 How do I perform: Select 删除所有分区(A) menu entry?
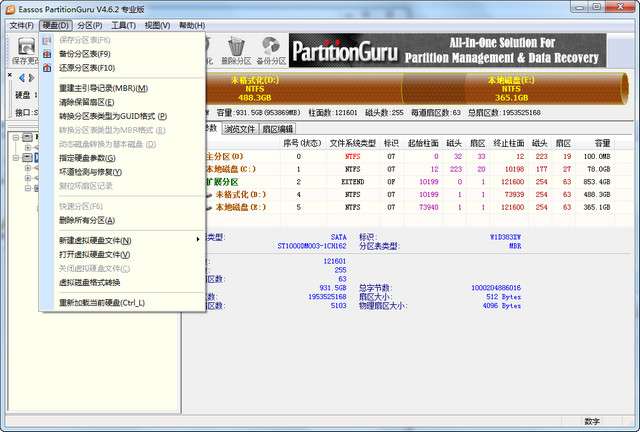point(122,220)
